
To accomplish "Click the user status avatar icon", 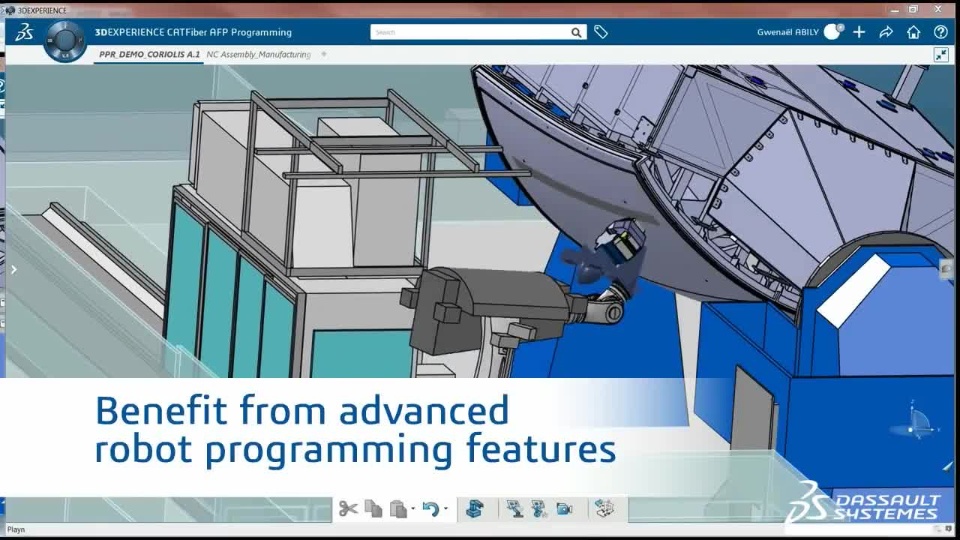I will [833, 32].
